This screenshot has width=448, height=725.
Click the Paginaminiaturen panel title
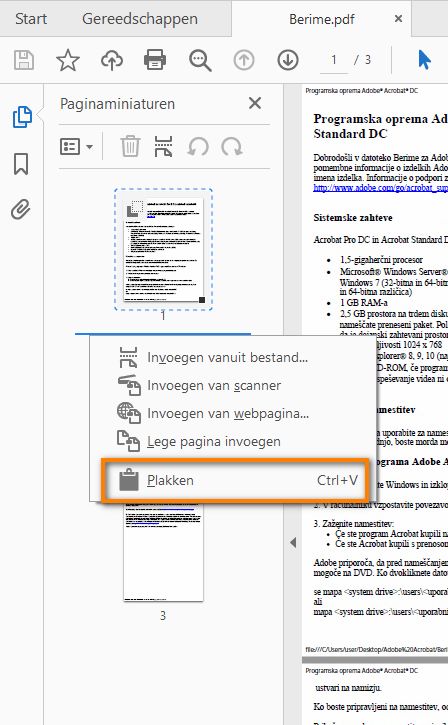[117, 104]
